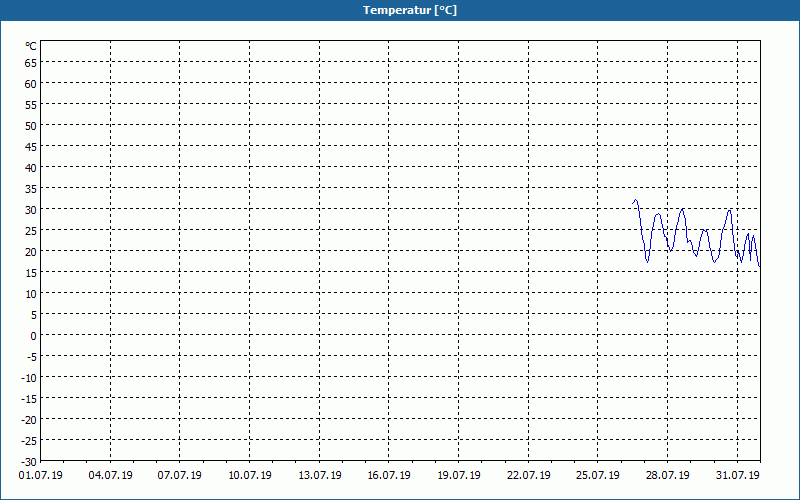Select the 65 value on temperature axis
800x500 pixels.
coord(31,63)
